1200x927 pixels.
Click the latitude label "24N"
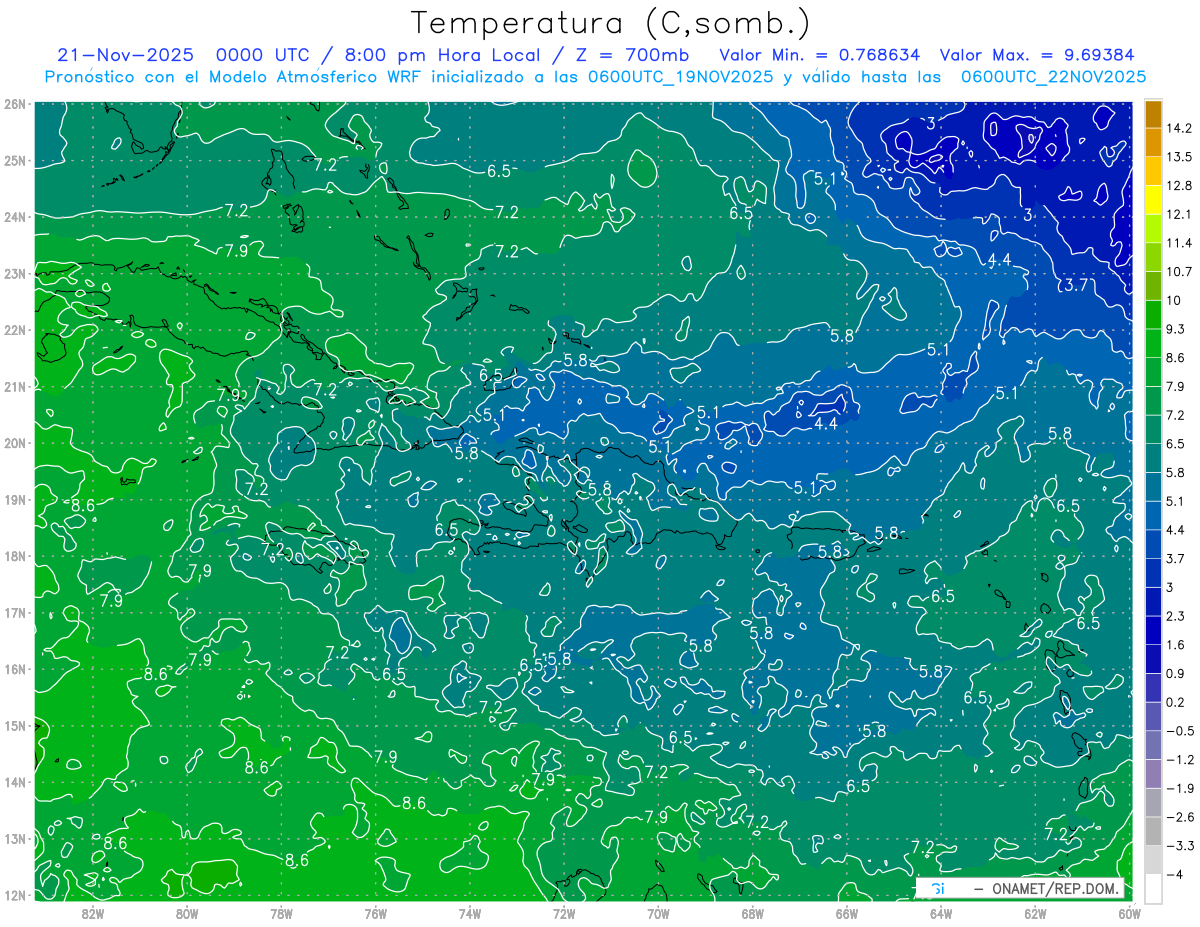click(x=15, y=217)
